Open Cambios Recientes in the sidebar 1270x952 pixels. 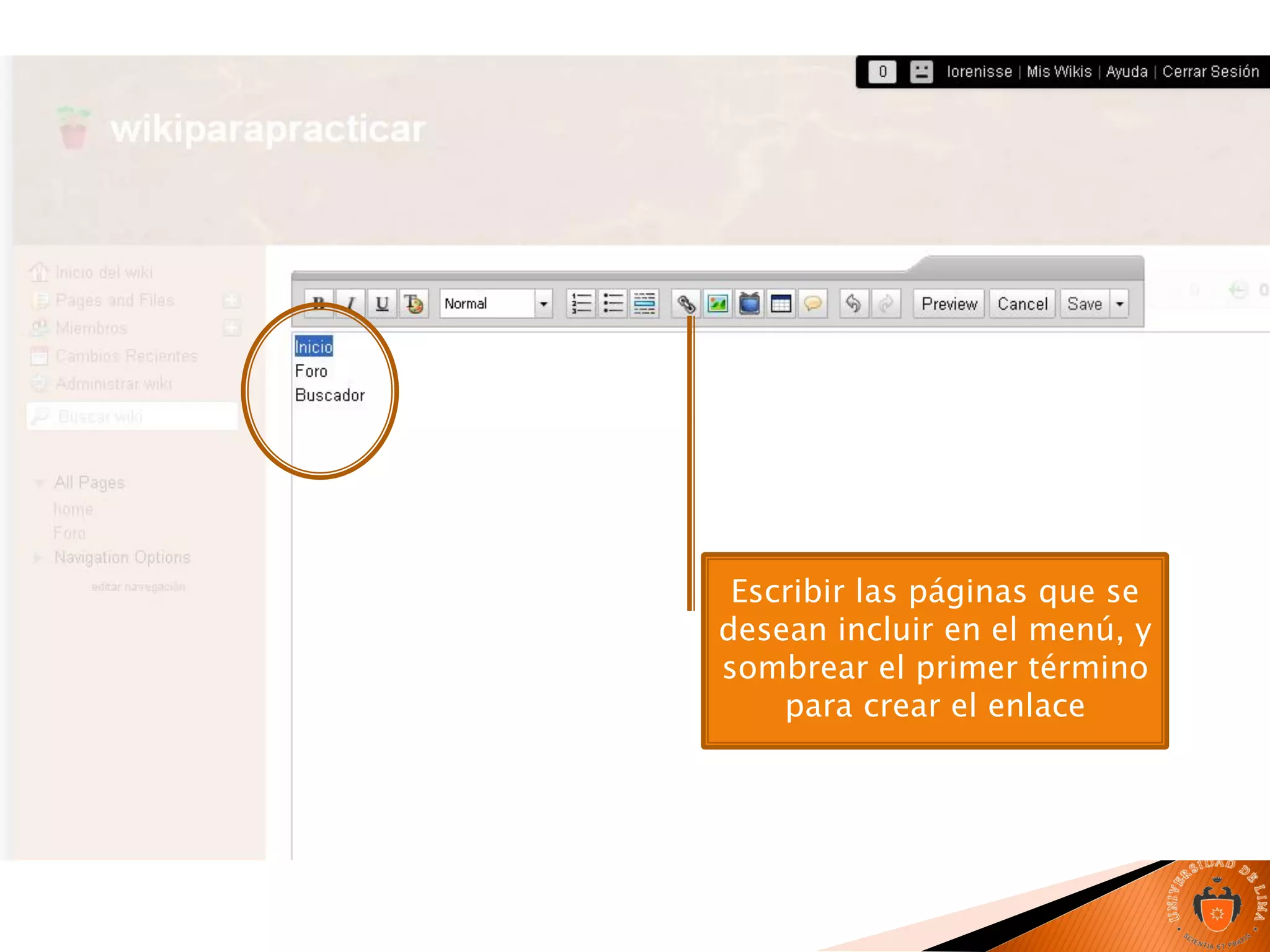pyautogui.click(x=127, y=356)
